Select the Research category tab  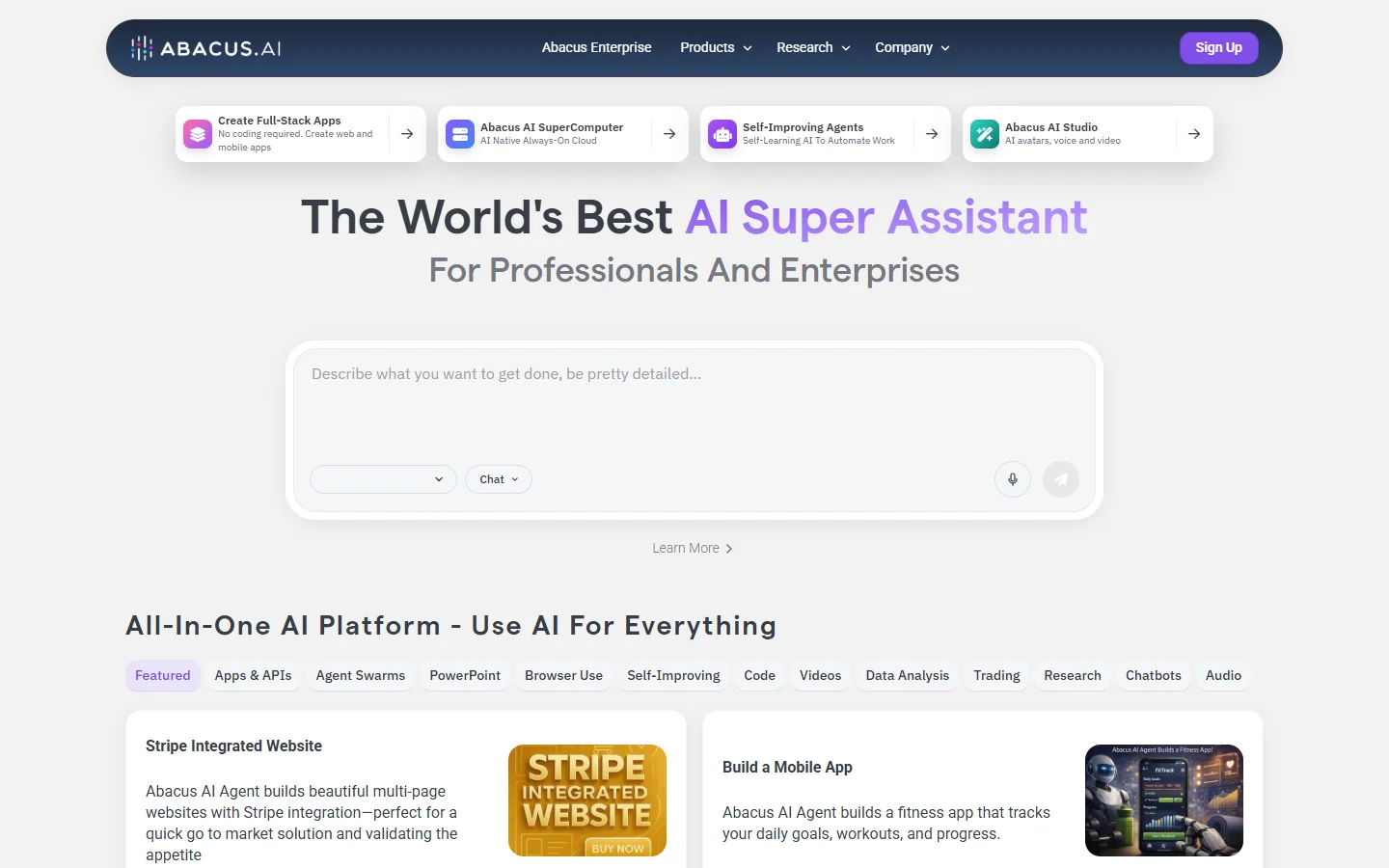(x=1073, y=676)
